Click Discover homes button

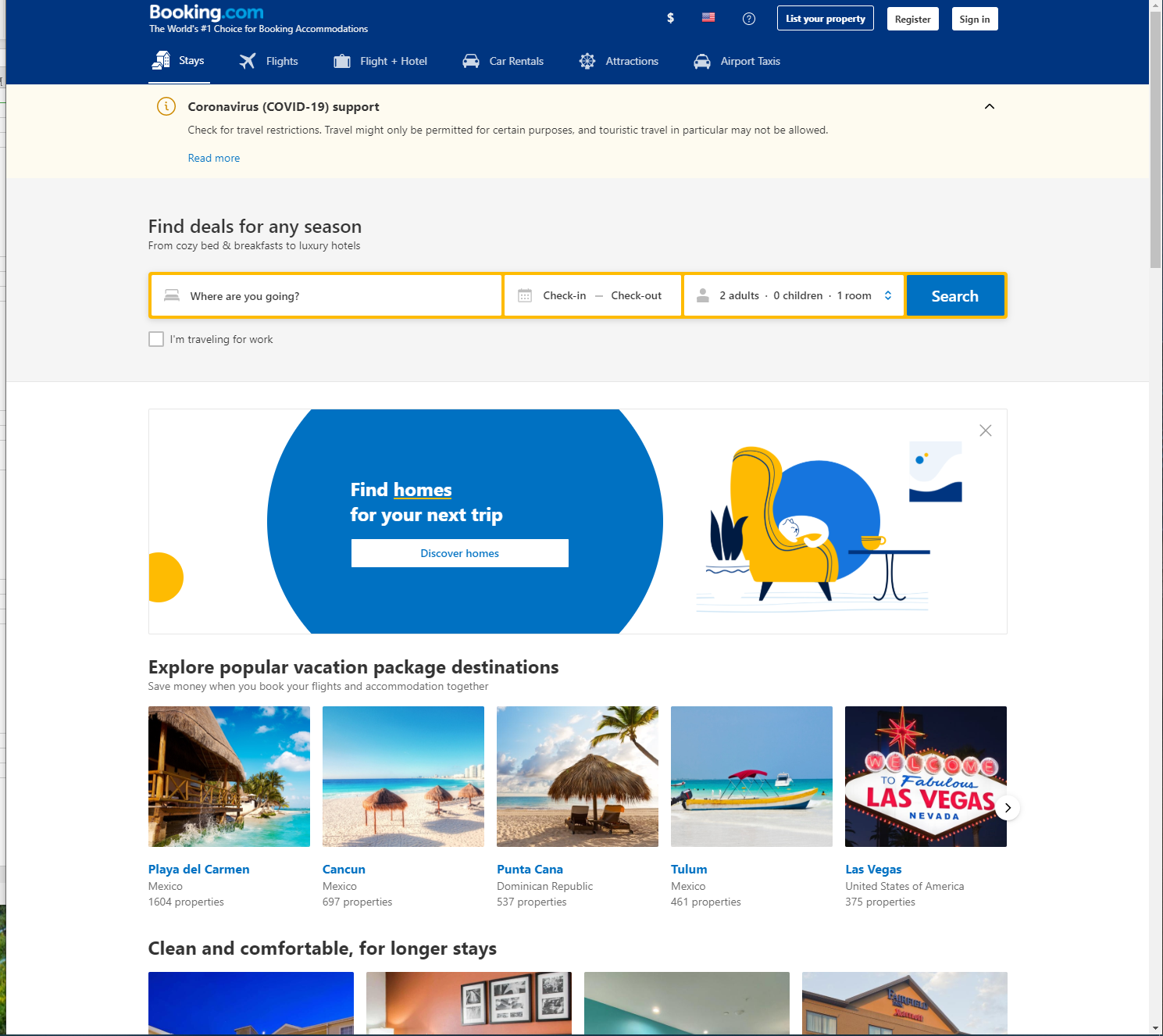coord(460,553)
